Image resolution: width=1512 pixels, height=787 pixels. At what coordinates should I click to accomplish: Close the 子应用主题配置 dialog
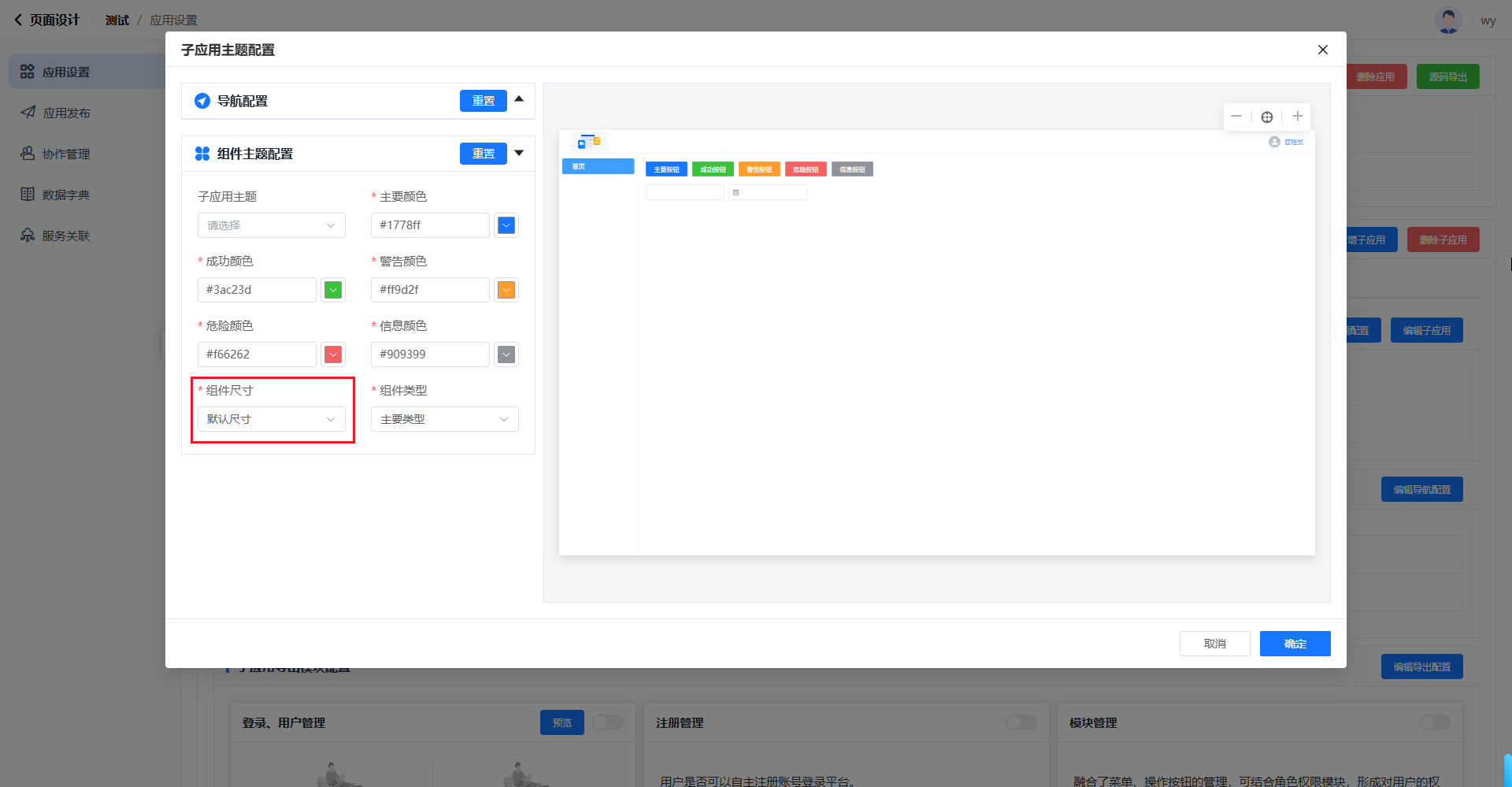[x=1323, y=50]
